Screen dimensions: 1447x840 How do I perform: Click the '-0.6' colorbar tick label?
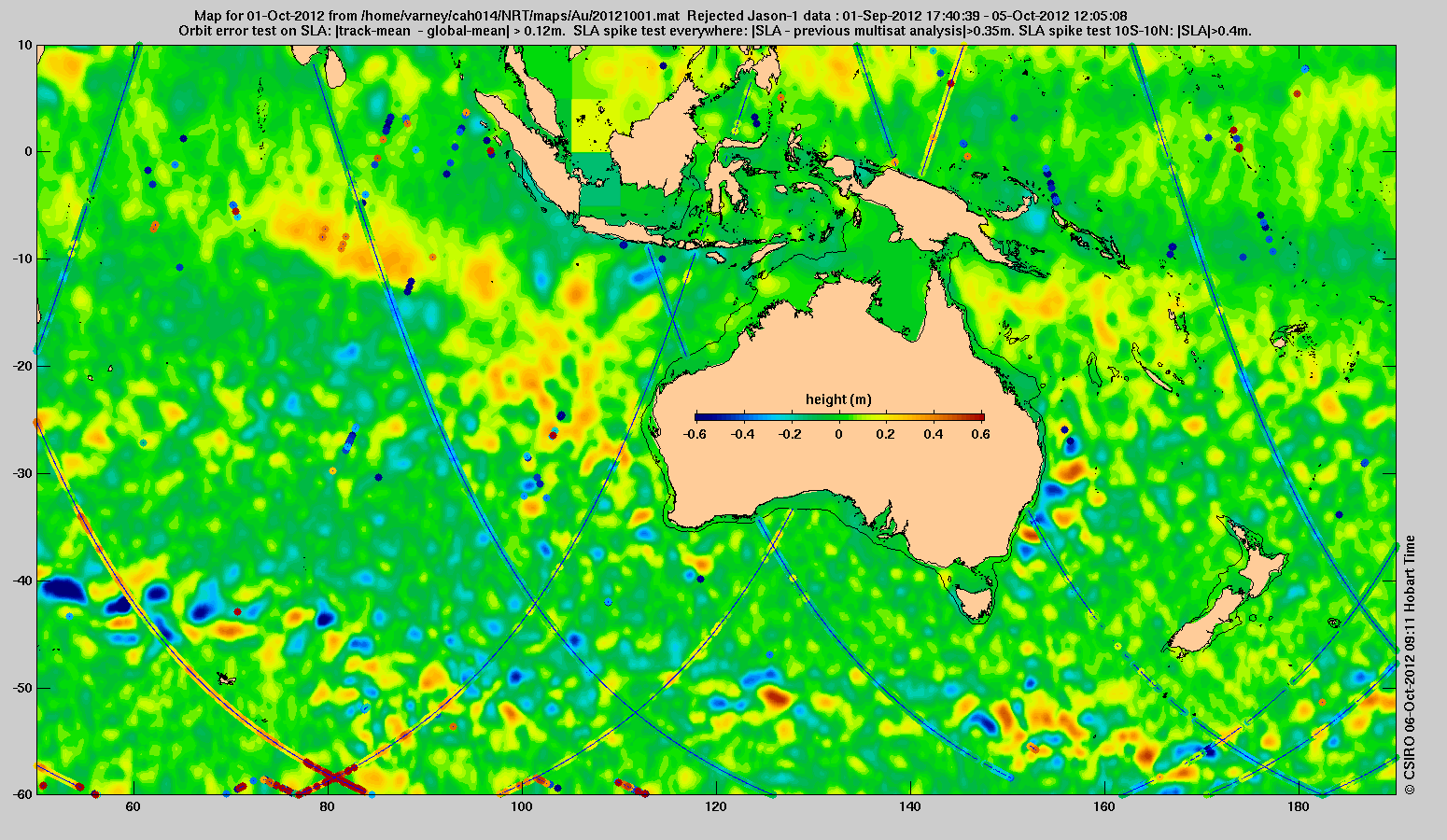tap(694, 434)
